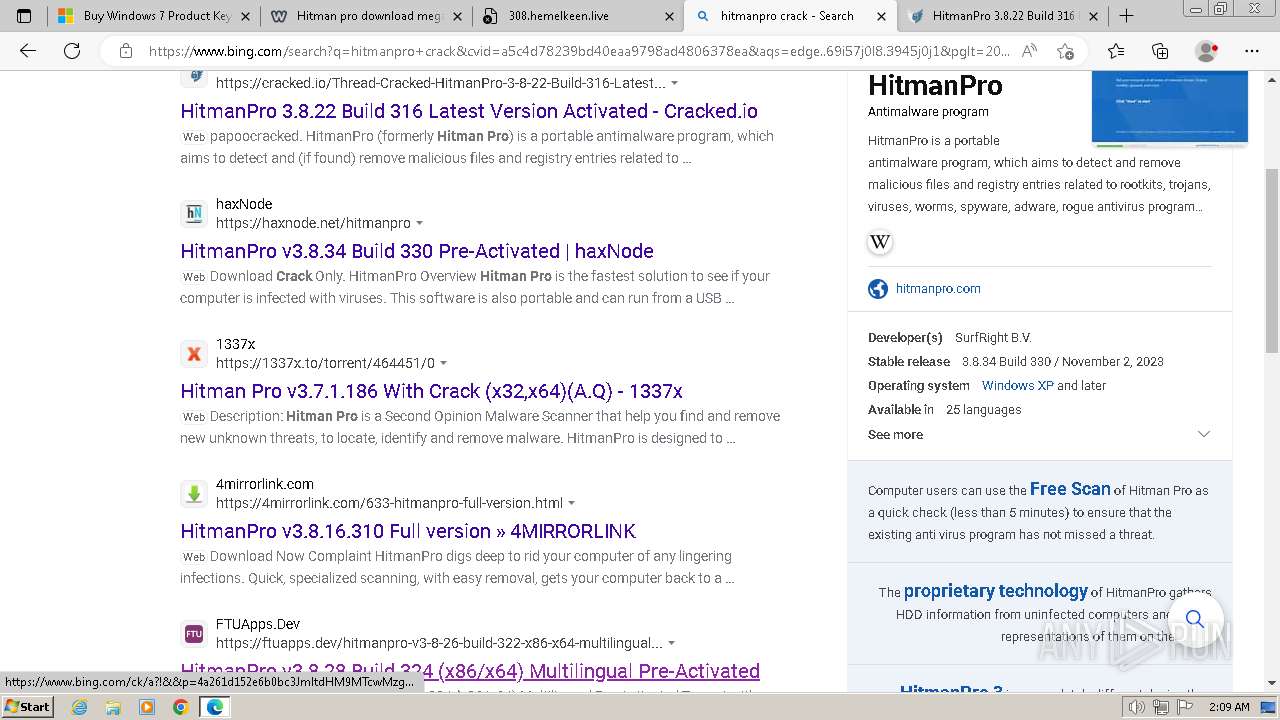The height and width of the screenshot is (720, 1280).
Task: Click the proprietary technology highlighted text
Action: [x=995, y=591]
